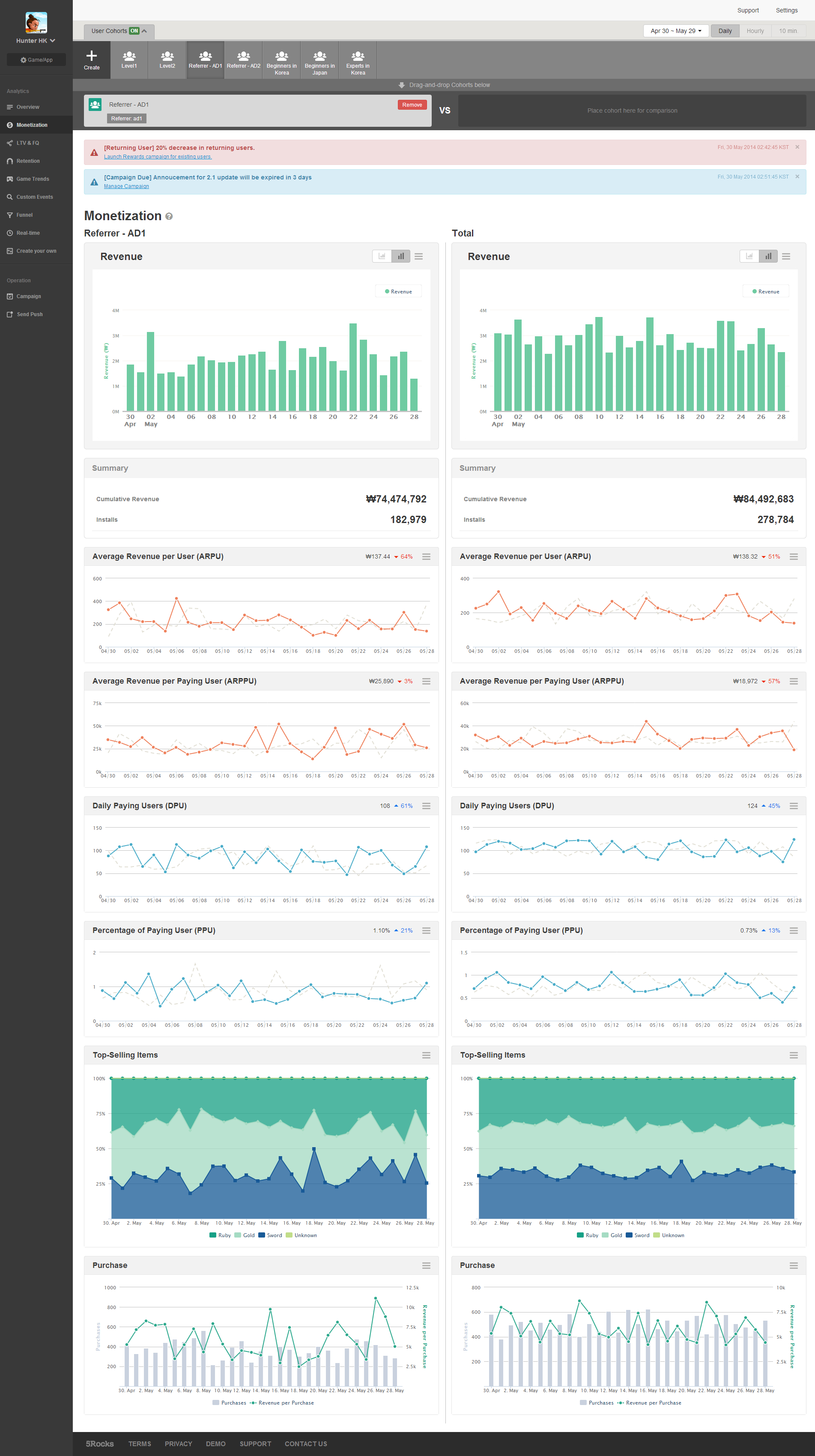Screen dimensions: 815x1456
Task: Open the Monetization help question mark icon
Action: pos(169,216)
